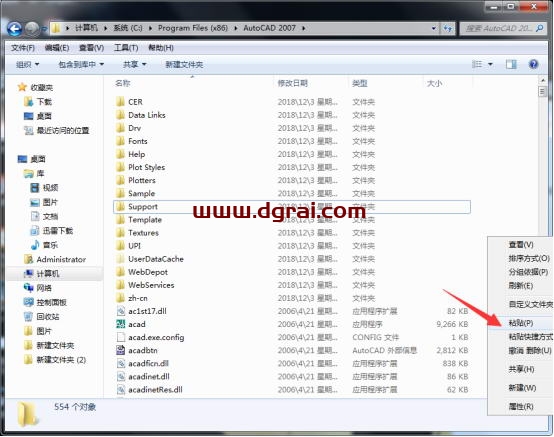Choose 属性(R) in the context menu
This screenshot has height=437, width=554.
tap(520, 406)
